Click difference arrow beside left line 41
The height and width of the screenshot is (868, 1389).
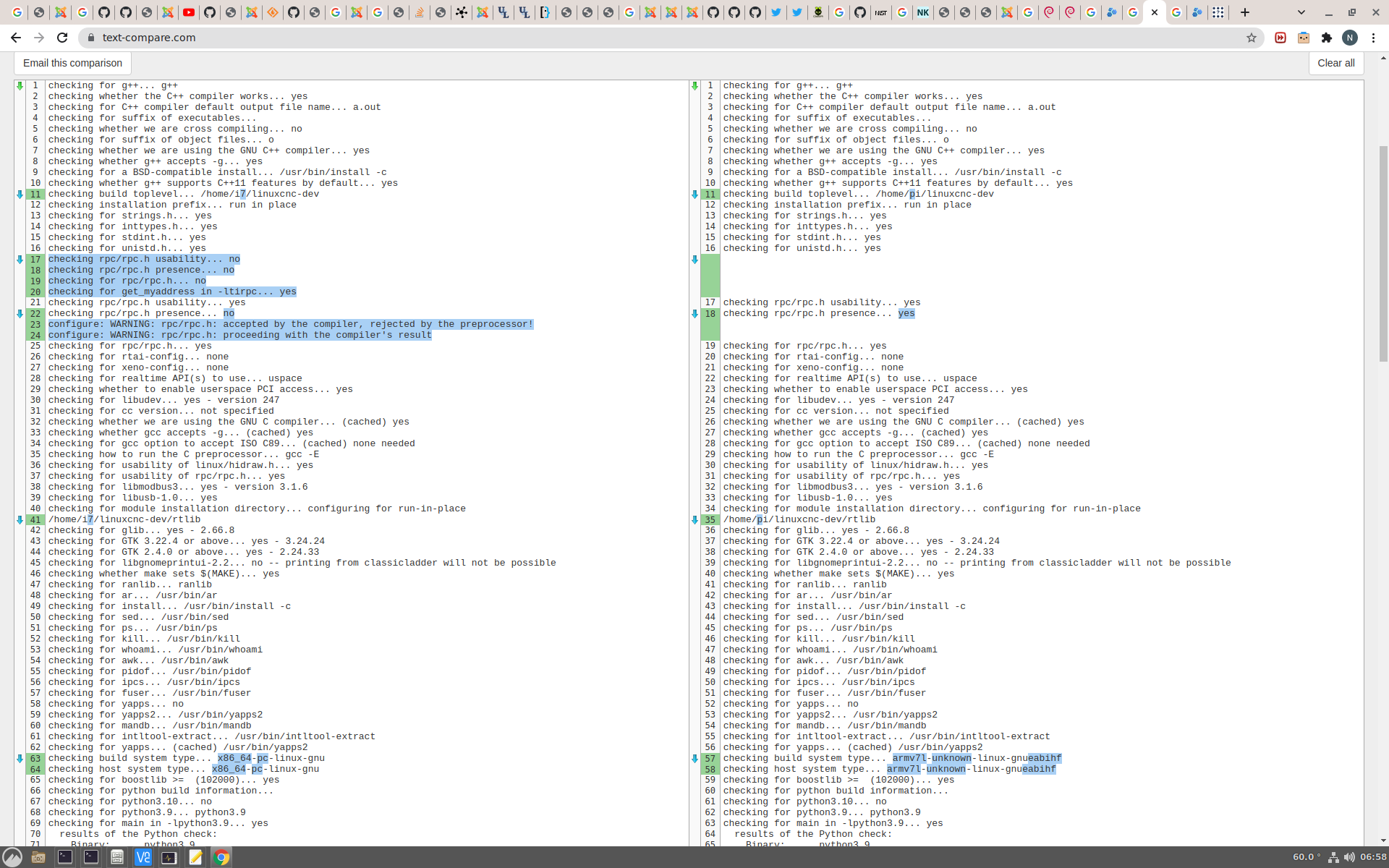click(x=20, y=519)
